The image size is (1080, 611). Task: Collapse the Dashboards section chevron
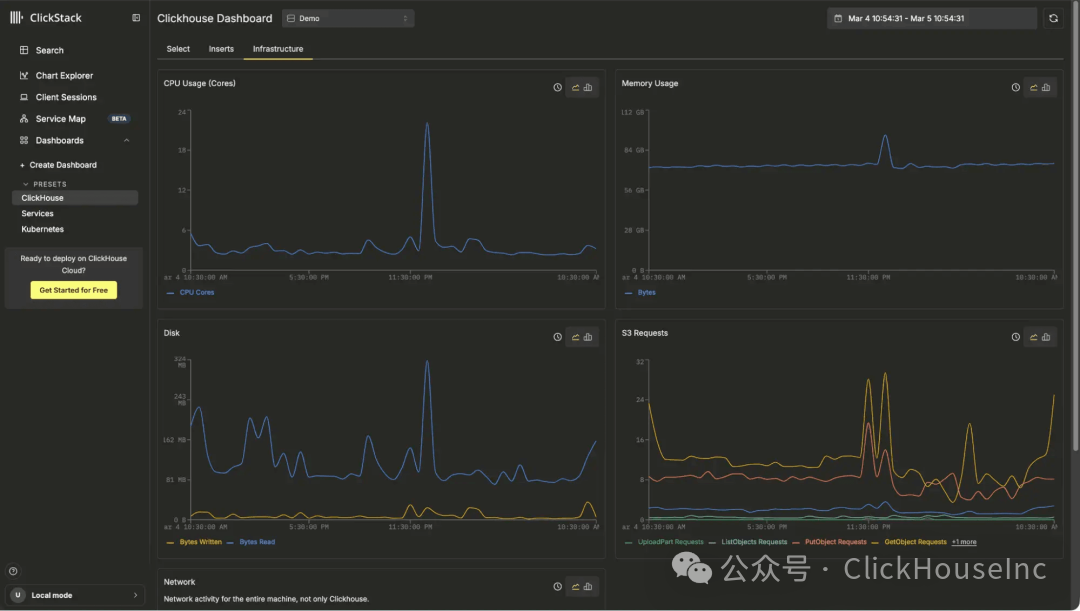click(127, 141)
